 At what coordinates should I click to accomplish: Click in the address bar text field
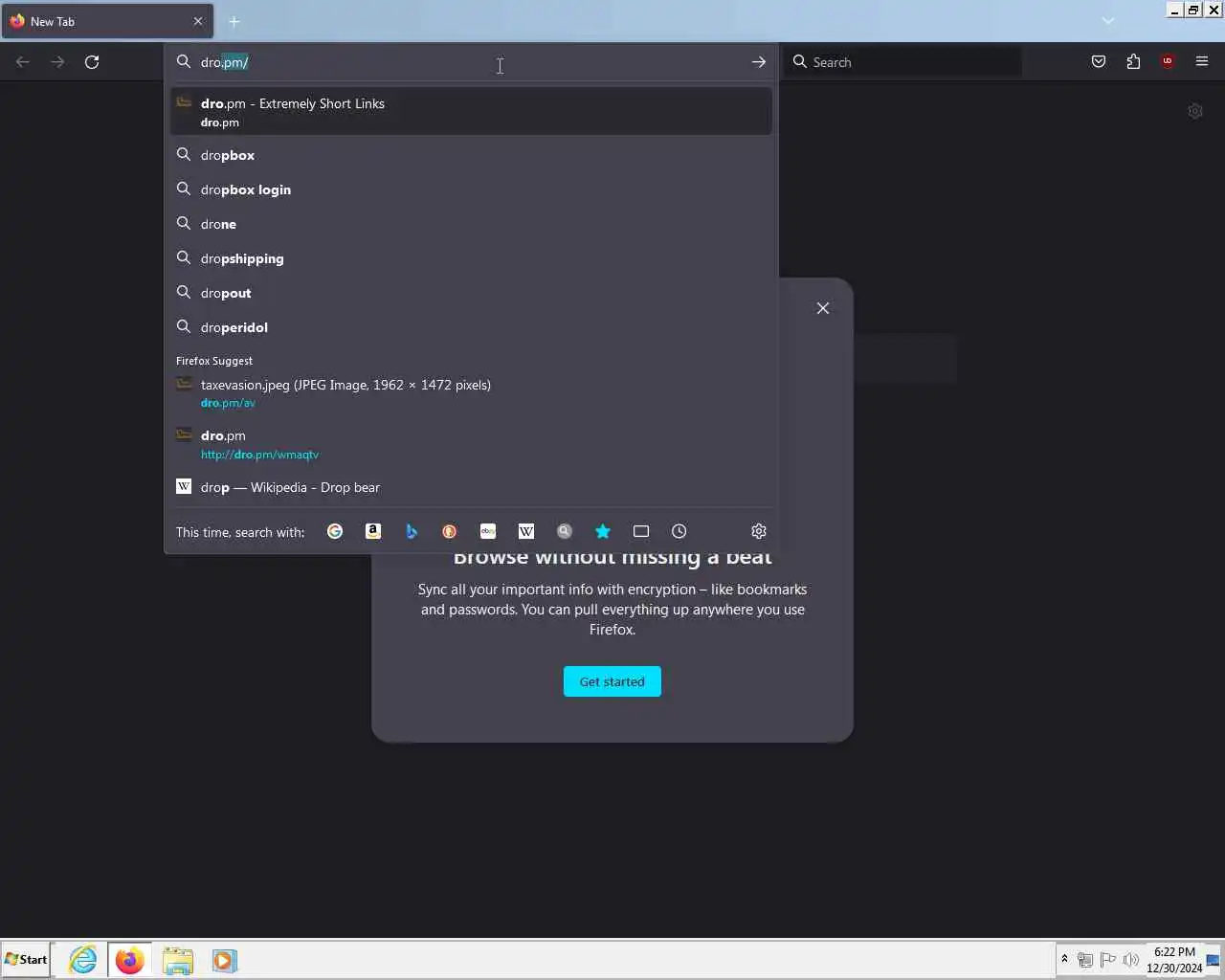469,62
